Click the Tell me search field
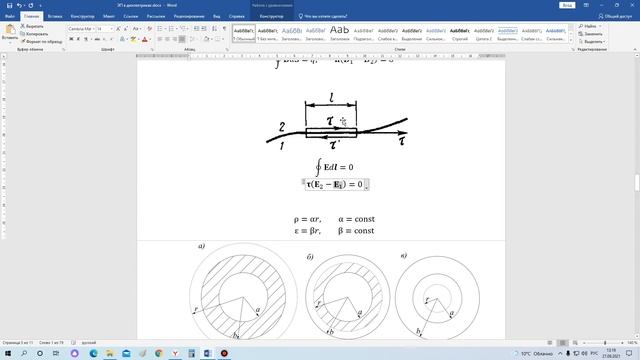This screenshot has height=360, width=640. [323, 16]
